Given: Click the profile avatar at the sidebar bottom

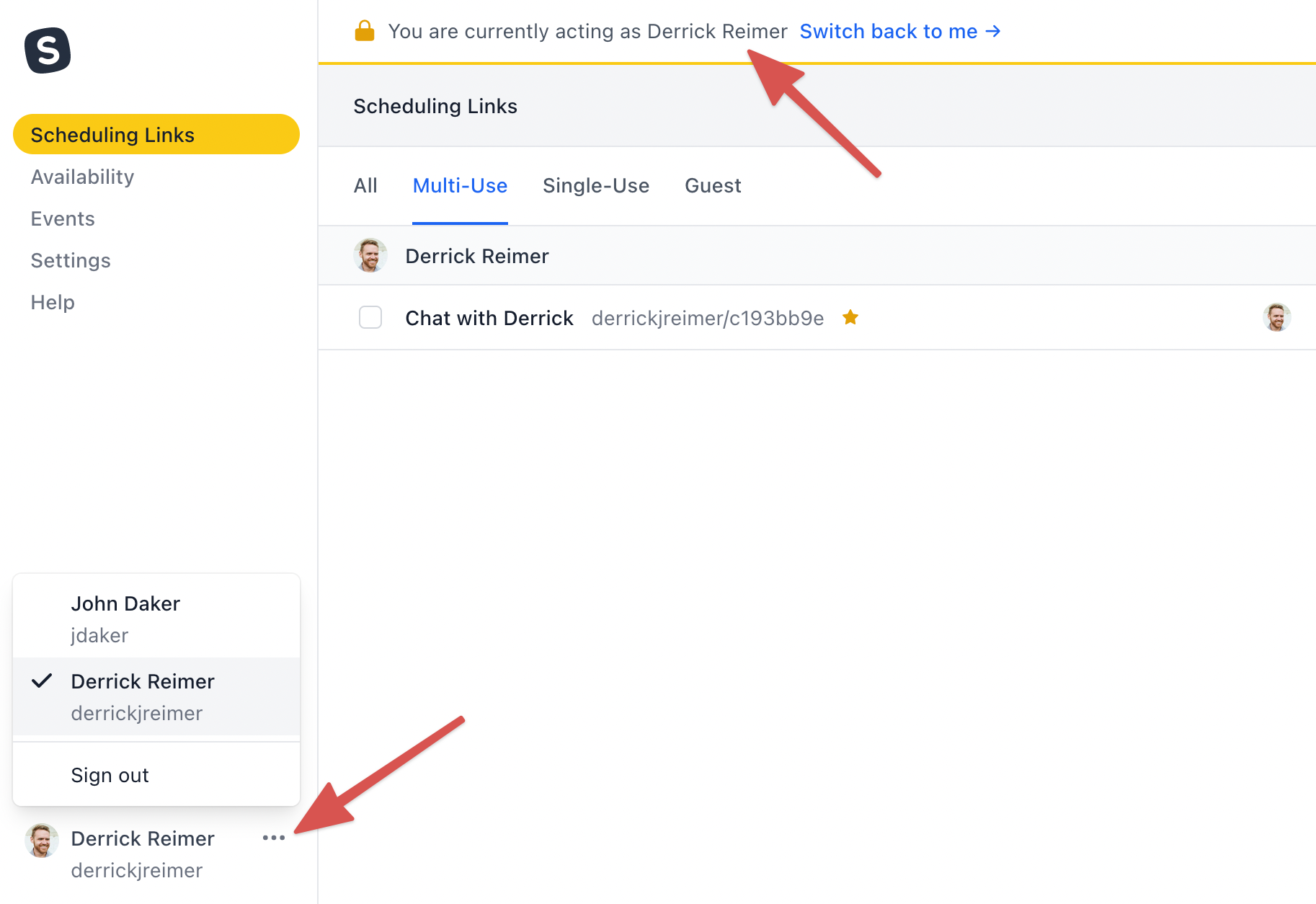Looking at the screenshot, I should (42, 841).
